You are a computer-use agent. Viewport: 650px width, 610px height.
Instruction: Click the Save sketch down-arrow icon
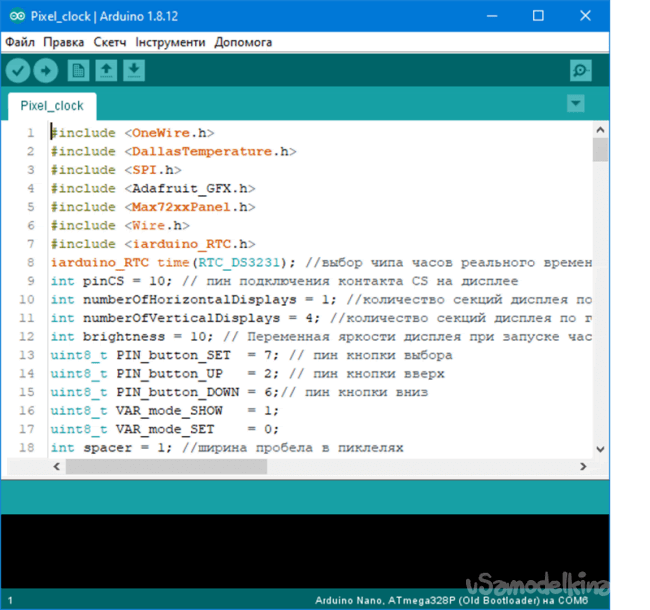point(134,70)
